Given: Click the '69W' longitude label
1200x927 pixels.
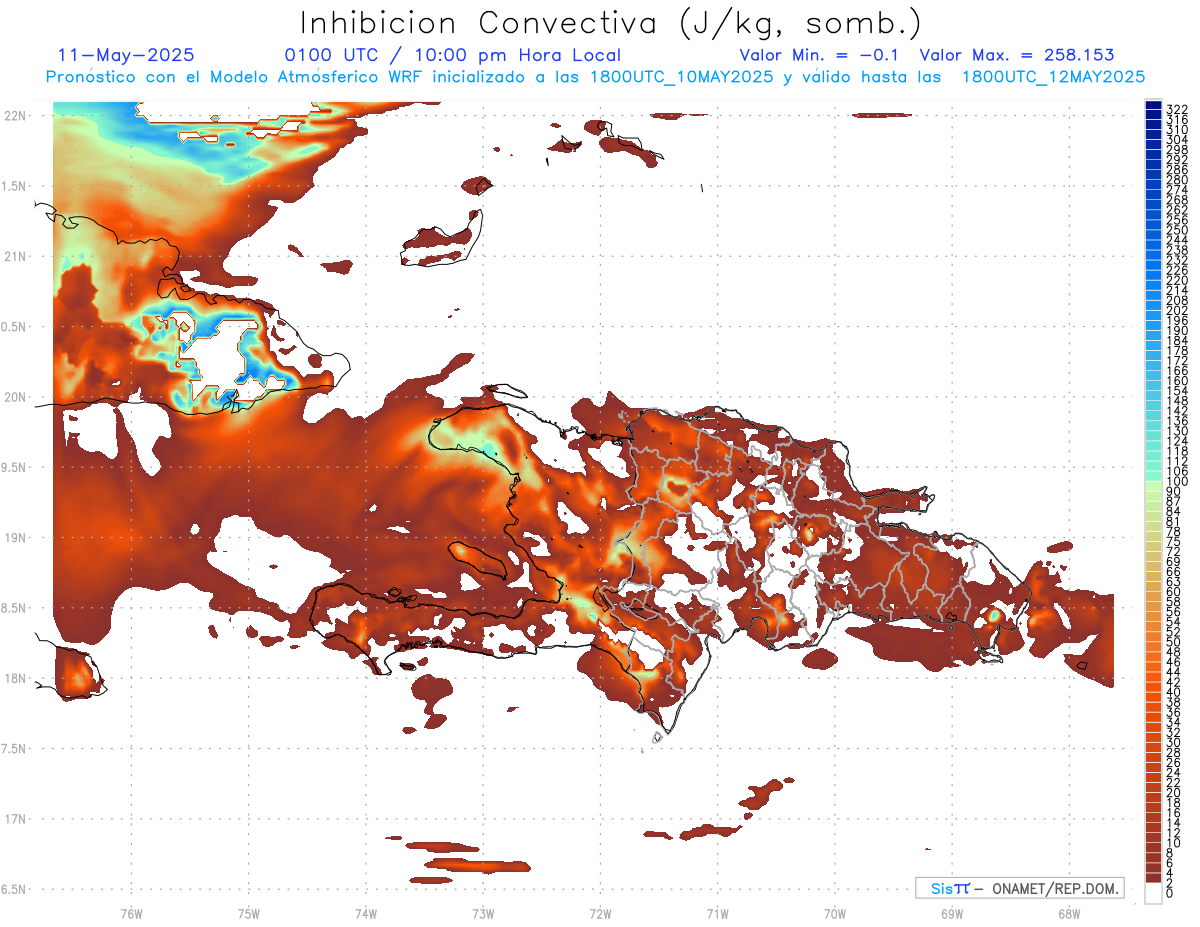Looking at the screenshot, I should [951, 913].
